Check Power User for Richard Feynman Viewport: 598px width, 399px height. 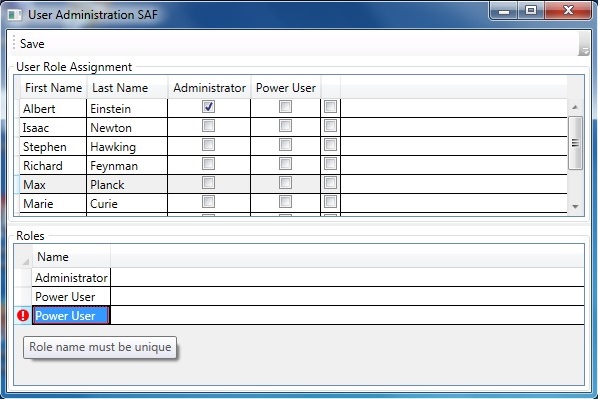285,164
